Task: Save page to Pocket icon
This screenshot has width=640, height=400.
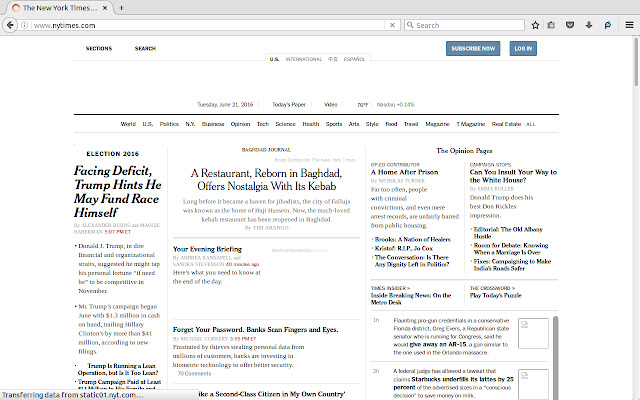Action: [x=570, y=25]
